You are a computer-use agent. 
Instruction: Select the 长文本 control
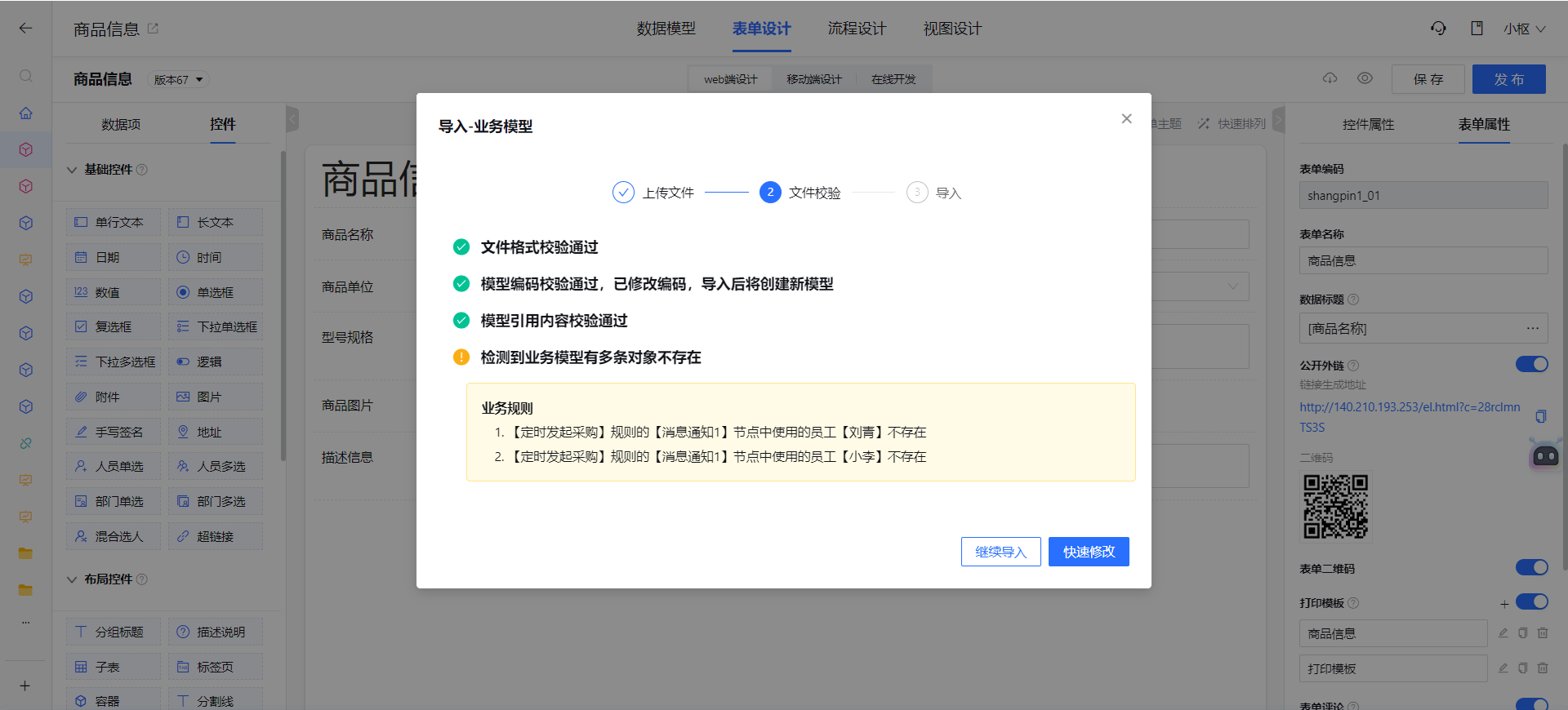pyautogui.click(x=216, y=222)
